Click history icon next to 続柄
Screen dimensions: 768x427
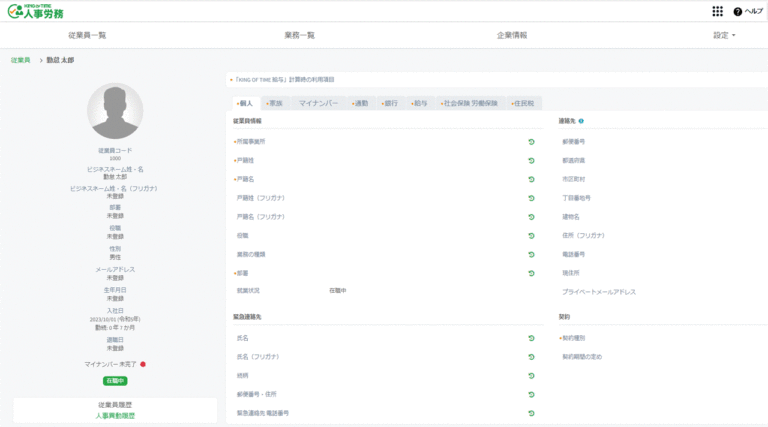pos(531,376)
